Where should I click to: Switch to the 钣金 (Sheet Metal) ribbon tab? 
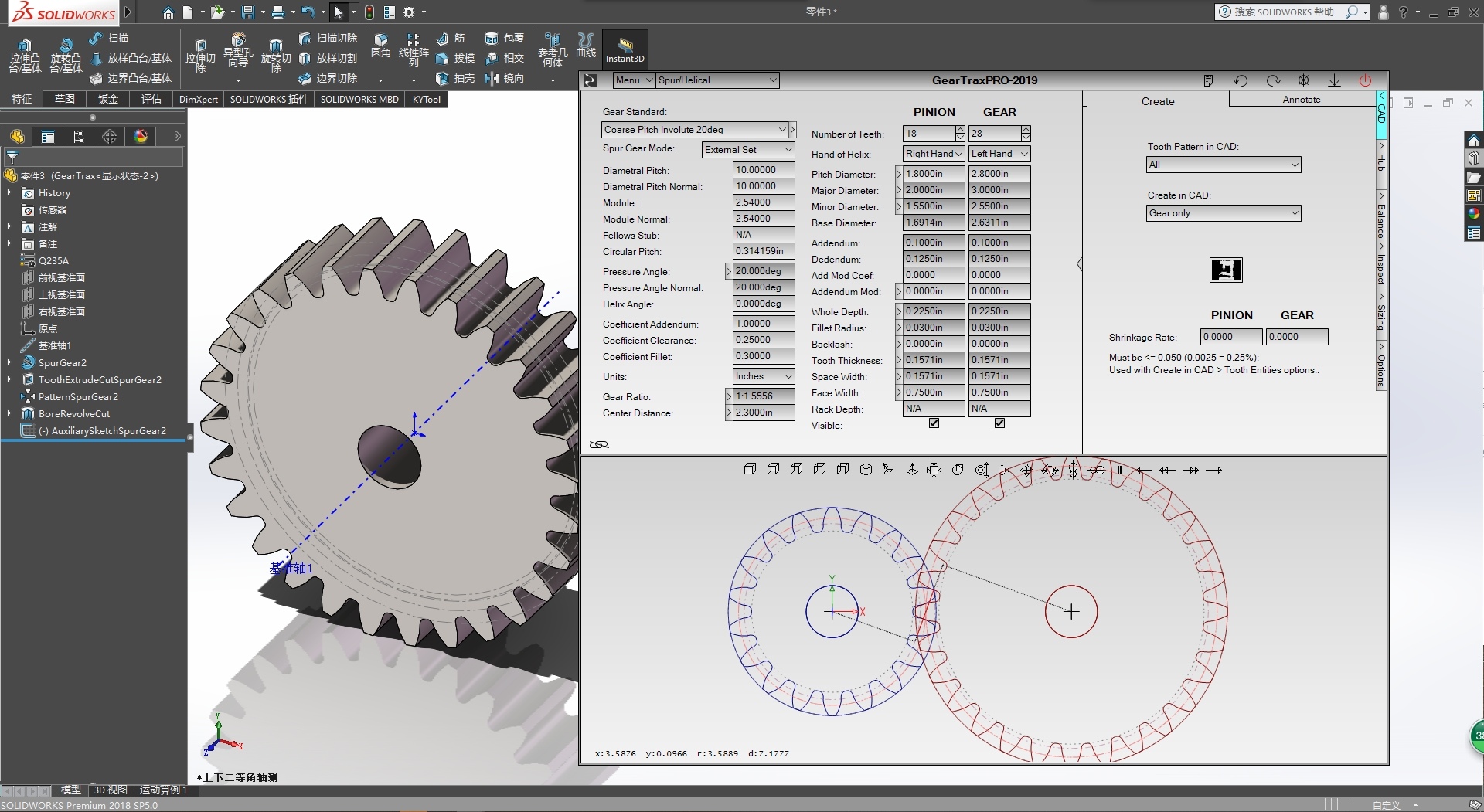tap(108, 99)
